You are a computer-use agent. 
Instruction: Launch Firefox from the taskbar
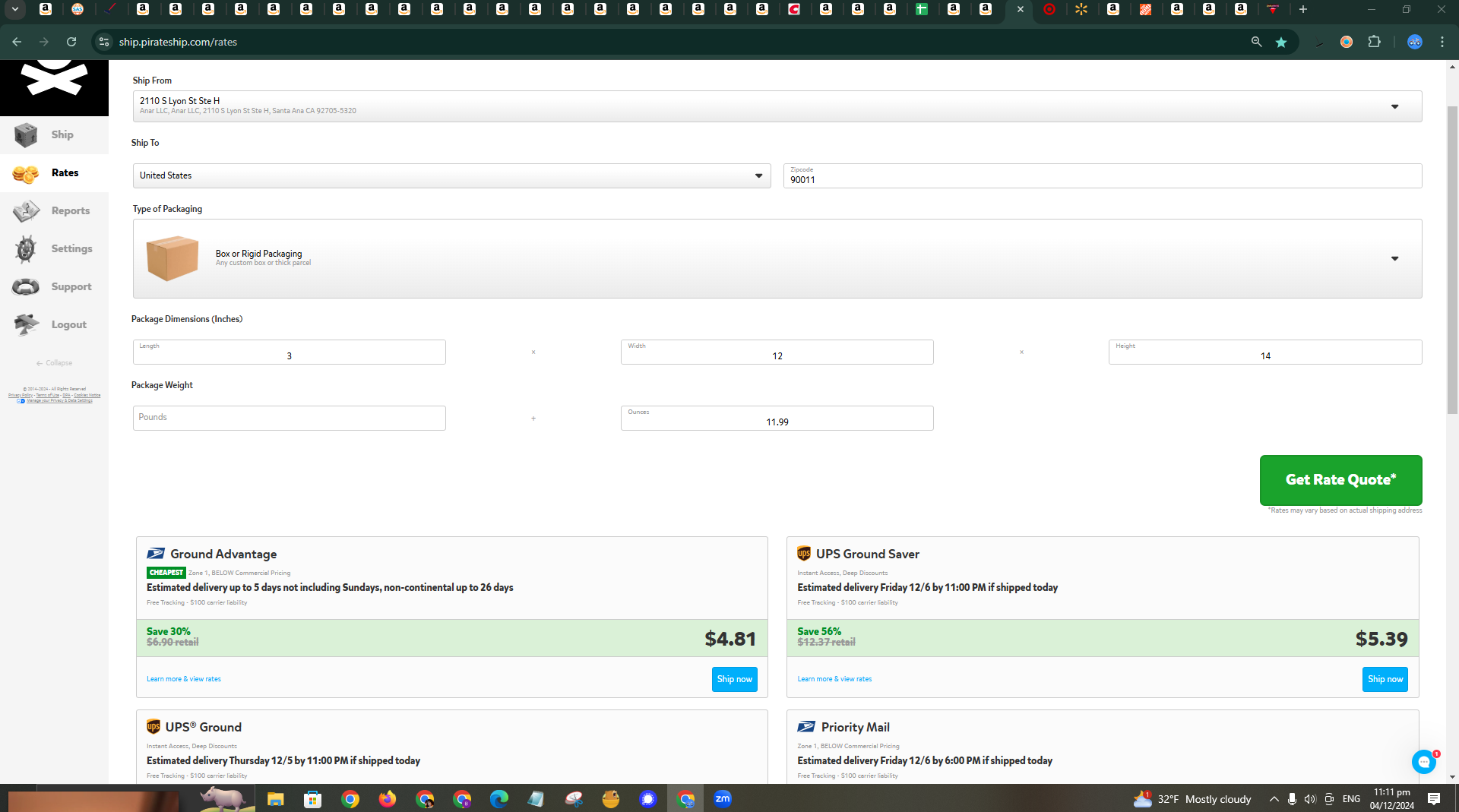pyautogui.click(x=388, y=799)
